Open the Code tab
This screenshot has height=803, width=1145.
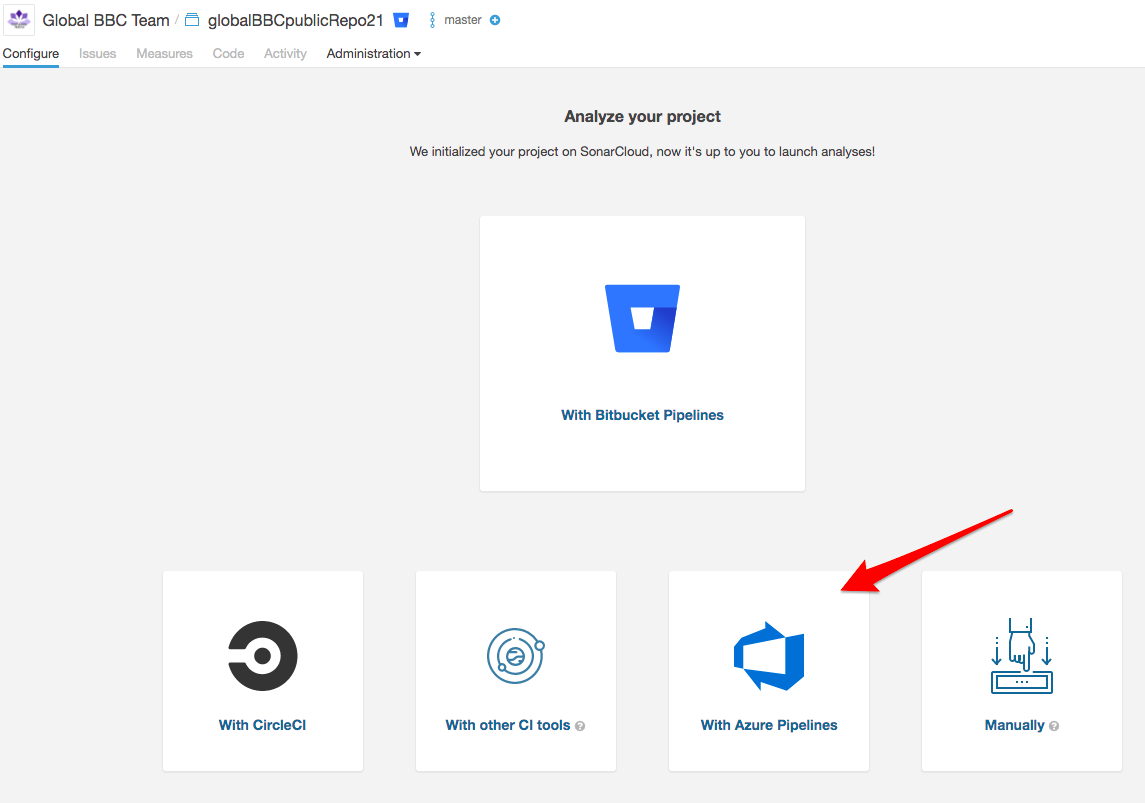[228, 54]
